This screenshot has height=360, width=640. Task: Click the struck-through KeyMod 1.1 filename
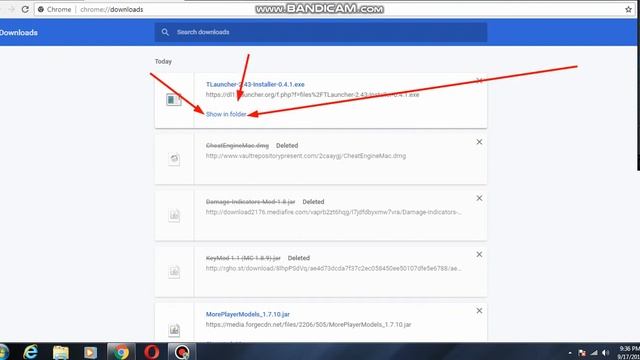243,258
